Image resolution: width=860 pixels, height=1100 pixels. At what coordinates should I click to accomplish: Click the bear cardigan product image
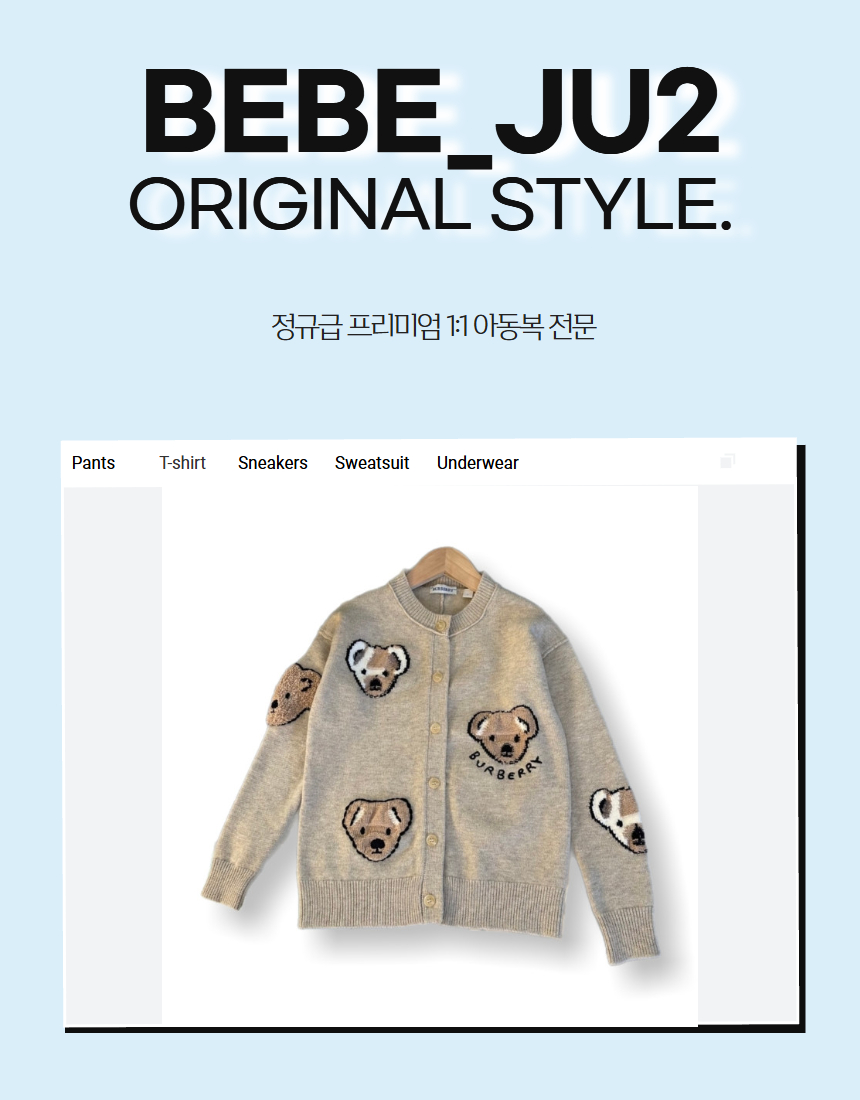click(430, 756)
